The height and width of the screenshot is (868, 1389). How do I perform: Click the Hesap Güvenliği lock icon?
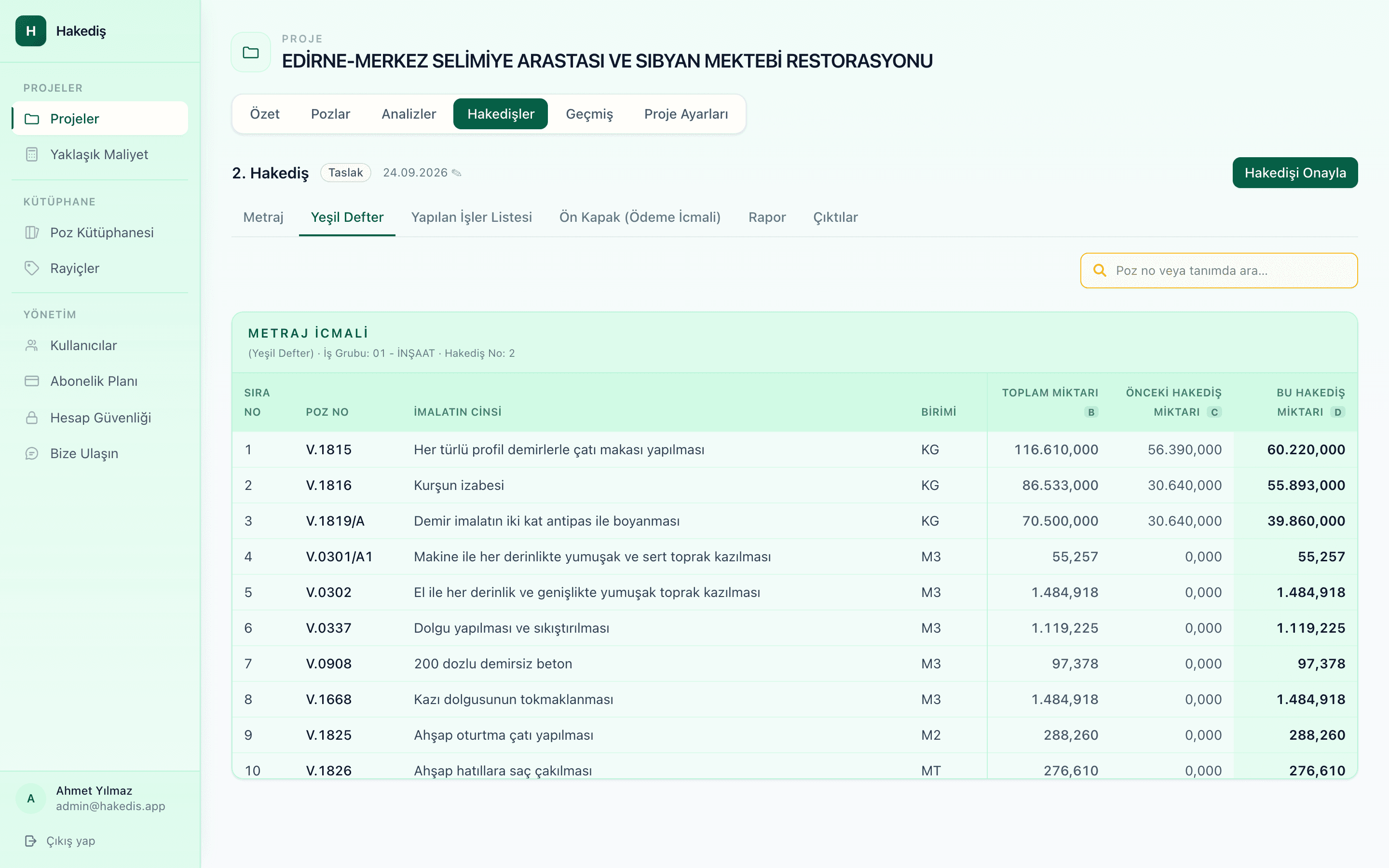click(32, 417)
